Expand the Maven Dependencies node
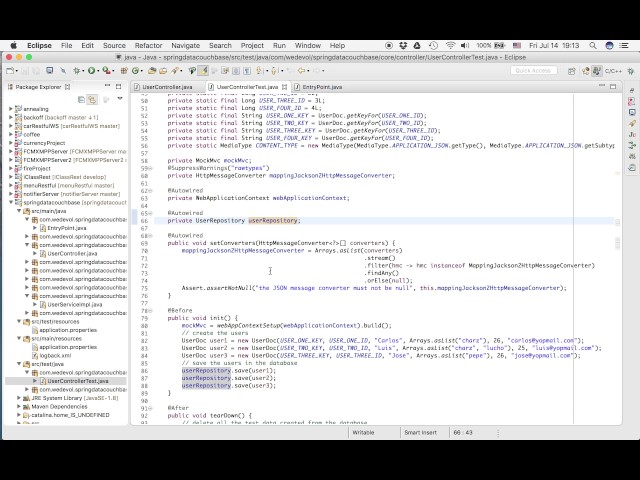Screen dimensions: 640x480 tap(19, 407)
